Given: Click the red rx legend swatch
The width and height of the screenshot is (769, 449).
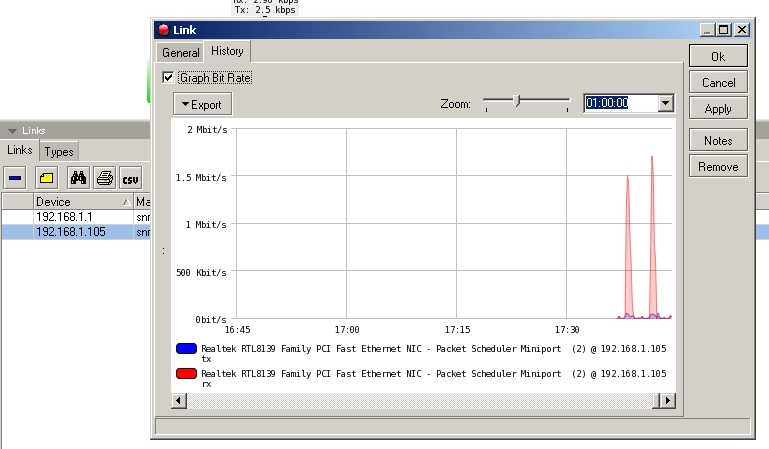Looking at the screenshot, I should [x=186, y=374].
